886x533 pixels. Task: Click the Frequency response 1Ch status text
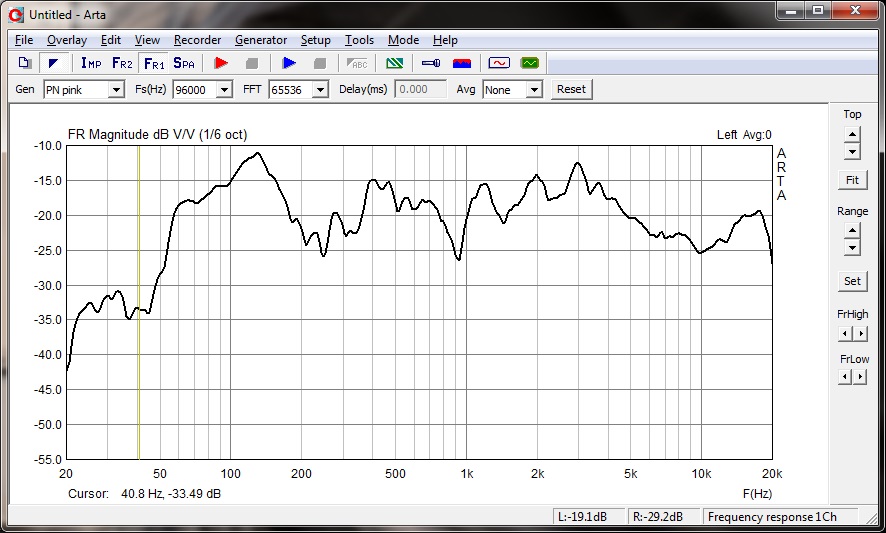772,517
